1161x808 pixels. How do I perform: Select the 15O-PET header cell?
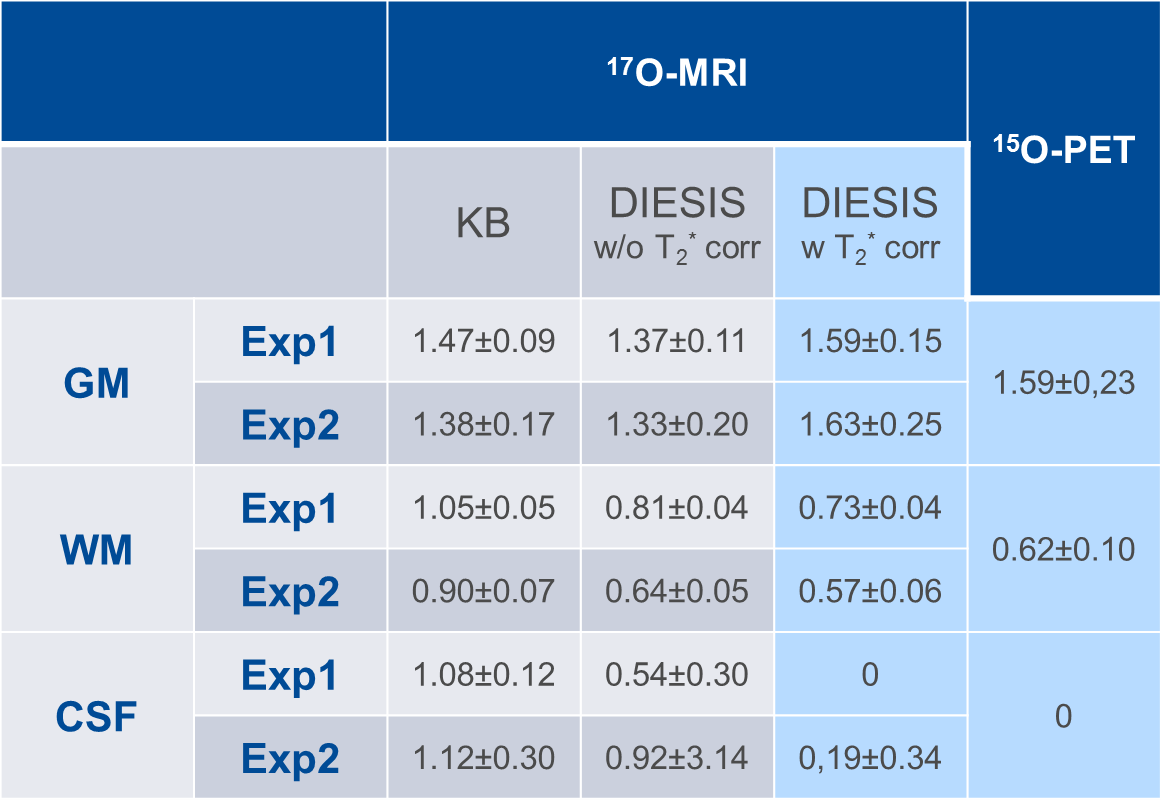1063,150
